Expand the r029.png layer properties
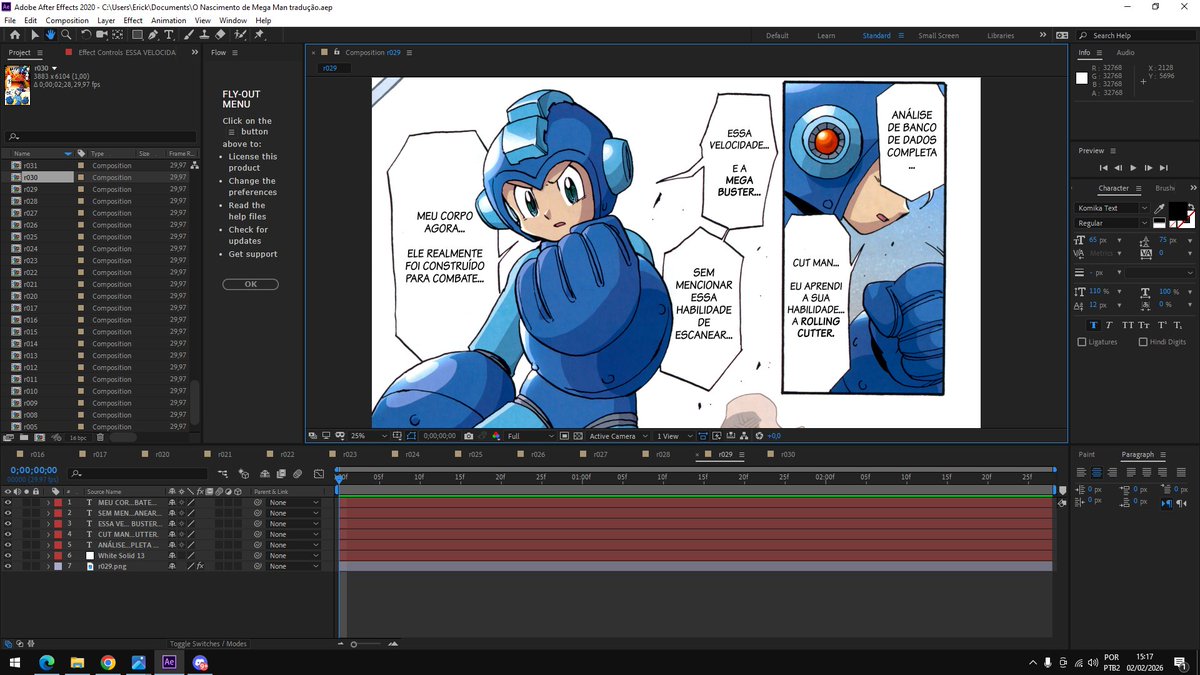Image resolution: width=1200 pixels, height=675 pixels. click(48, 566)
